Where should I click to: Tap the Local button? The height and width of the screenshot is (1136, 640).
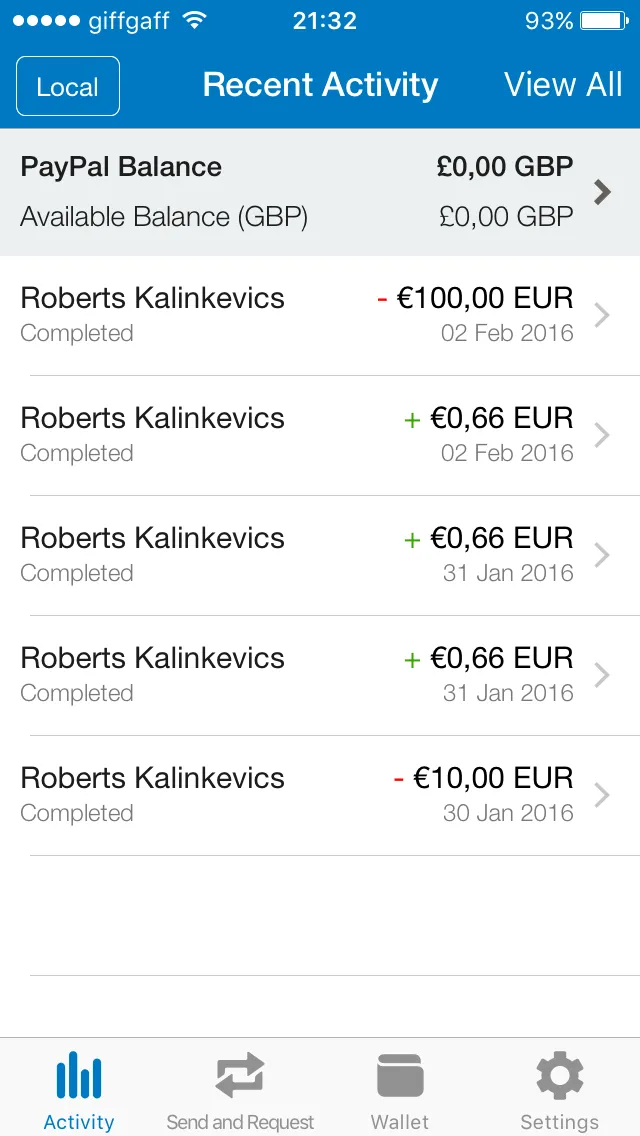click(x=68, y=86)
